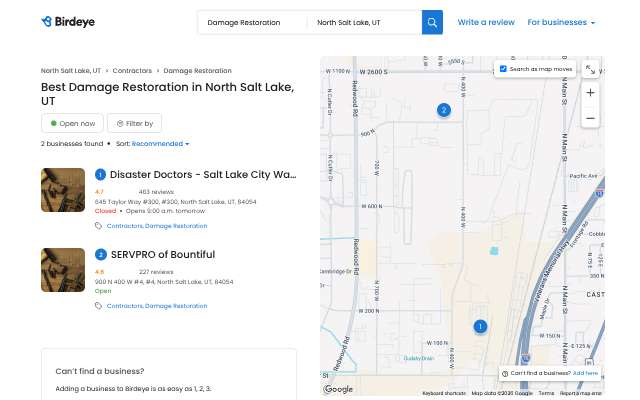Click Disaster Doctors category tags link
Image resolution: width=640 pixels, height=400 pixels.
157,226
